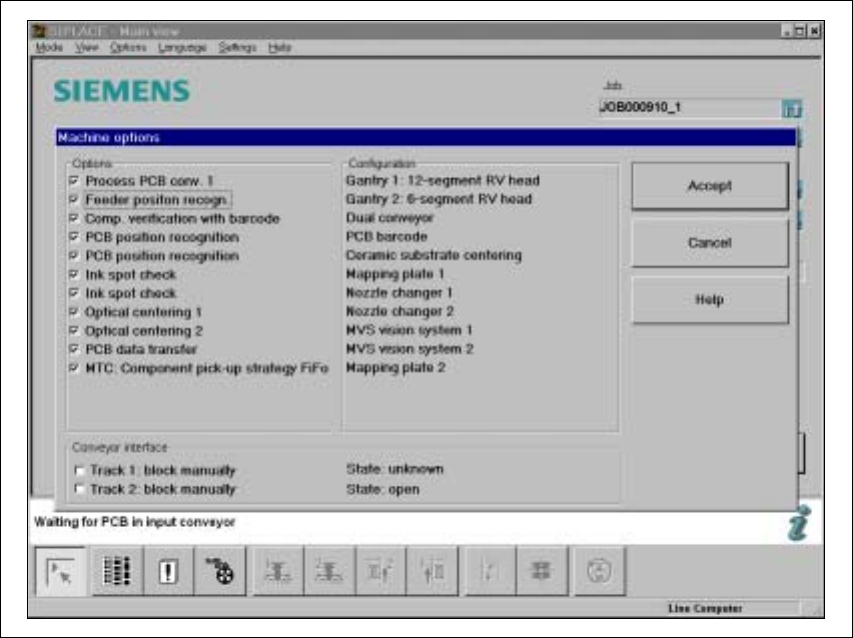Select 'Mapping plate 1' entry

click(395, 274)
